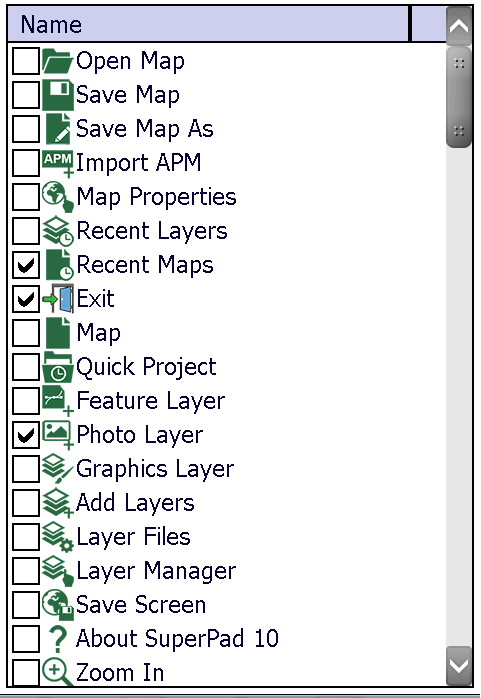
Task: Click the Graphics Layer brush icon
Action: (x=57, y=468)
